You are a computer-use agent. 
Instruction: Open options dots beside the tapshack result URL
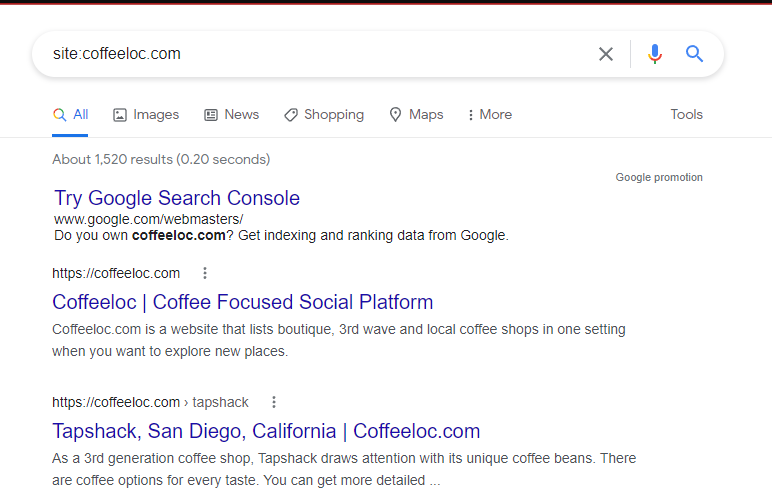point(274,402)
